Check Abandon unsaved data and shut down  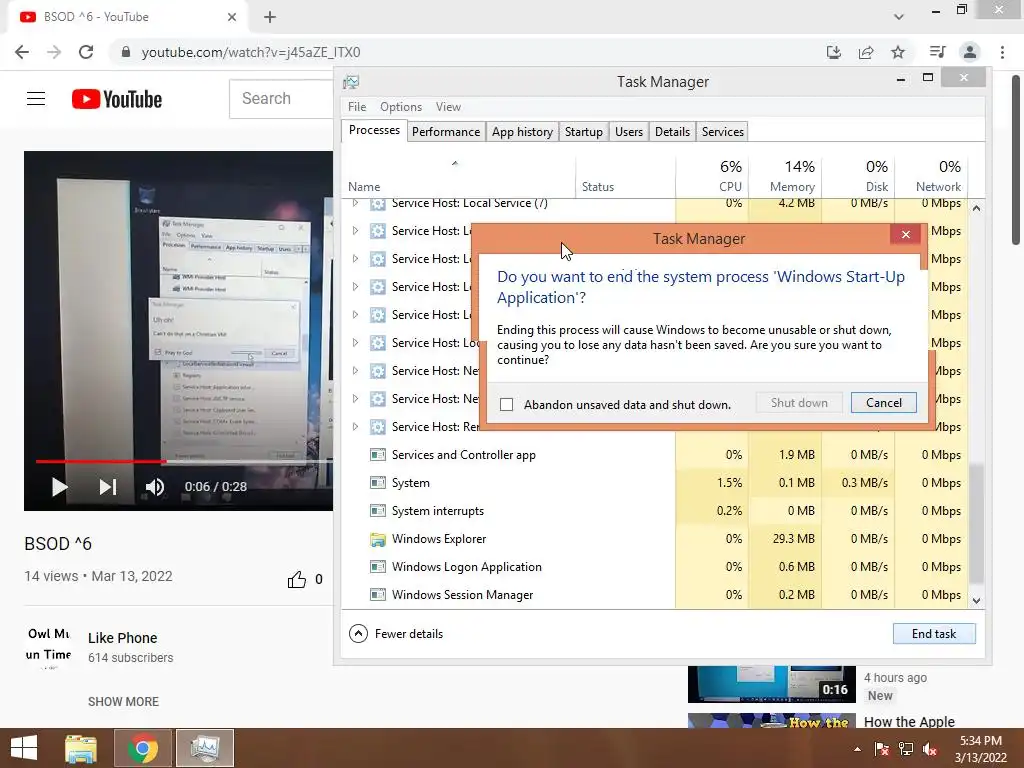pyautogui.click(x=506, y=404)
